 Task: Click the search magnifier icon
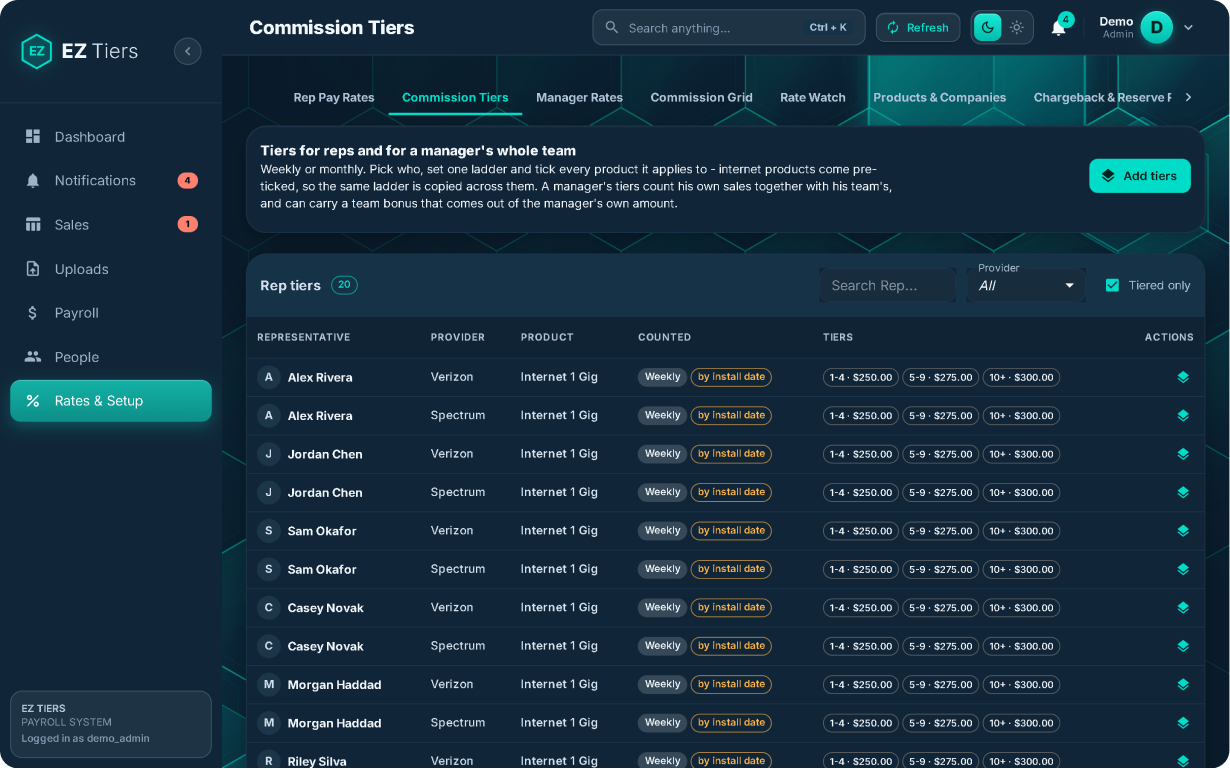click(x=612, y=28)
